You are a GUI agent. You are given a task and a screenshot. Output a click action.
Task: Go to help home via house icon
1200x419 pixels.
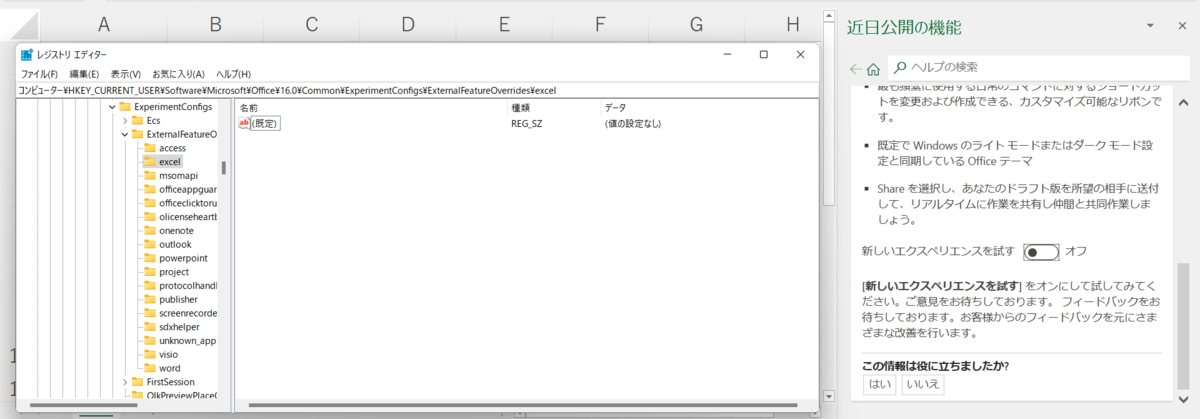point(873,69)
